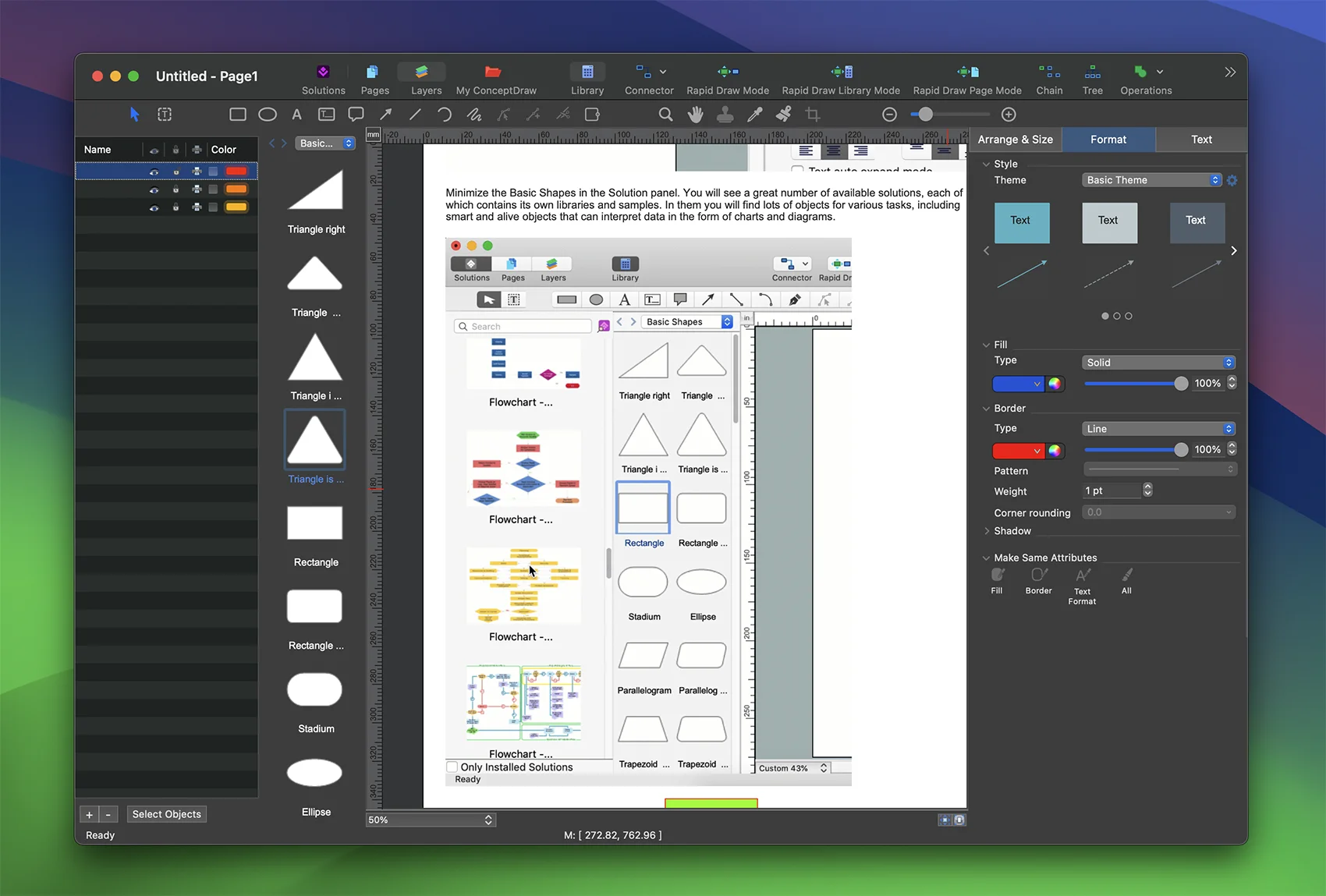Select the hand pan tool
This screenshot has height=896, width=1326.
695,115
